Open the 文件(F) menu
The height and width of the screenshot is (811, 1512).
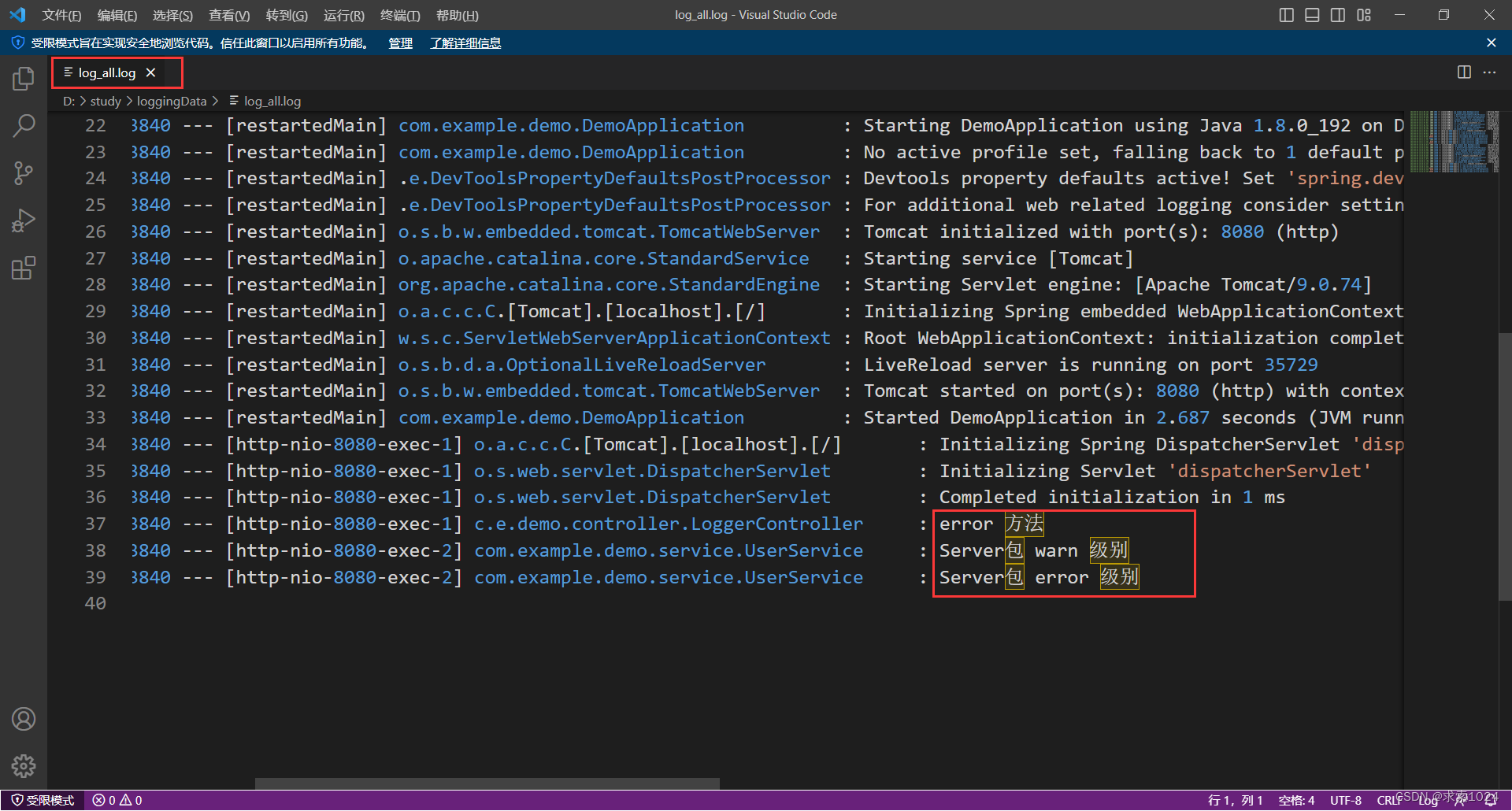coord(61,15)
